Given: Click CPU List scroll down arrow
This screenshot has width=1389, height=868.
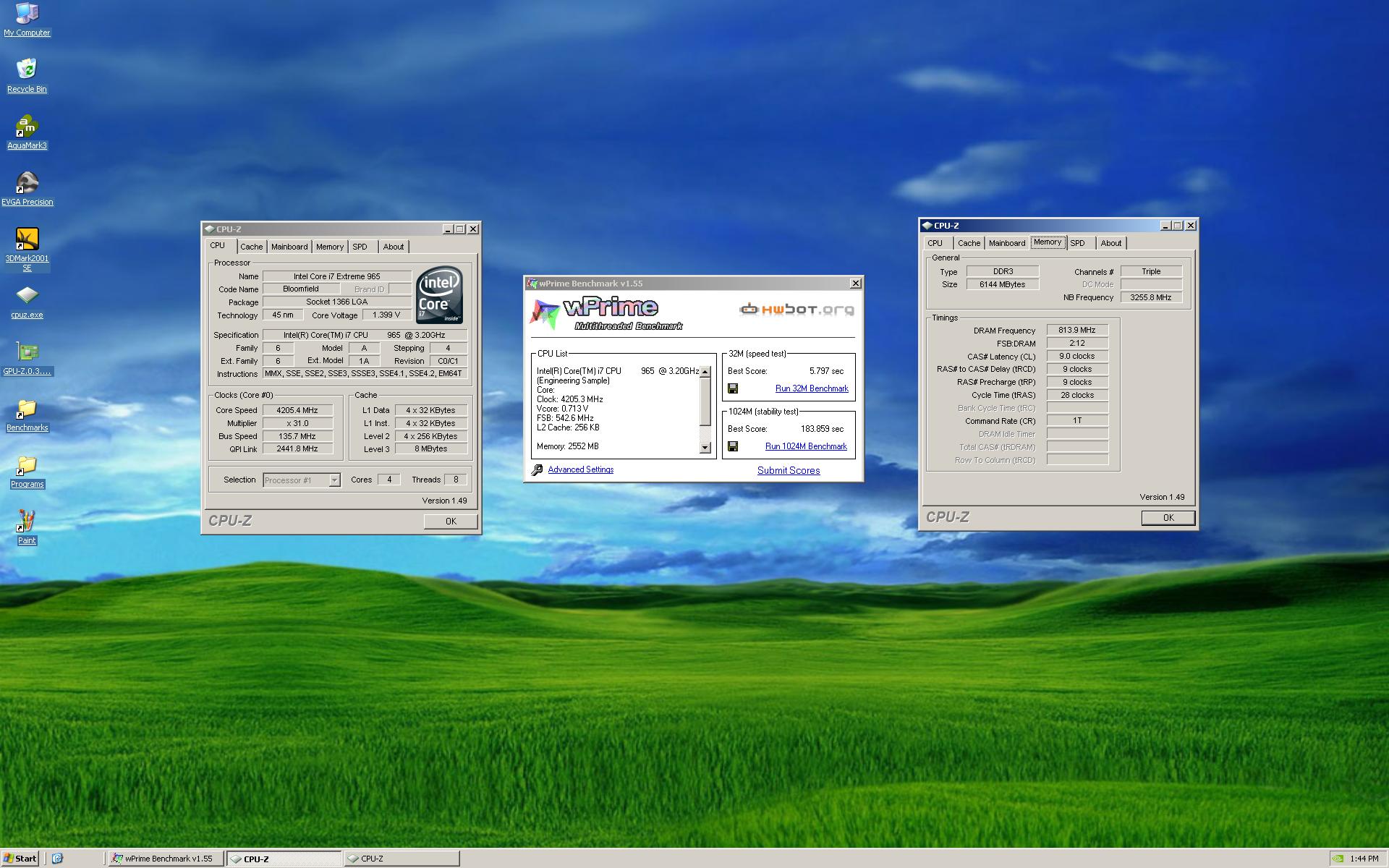Looking at the screenshot, I should tap(705, 448).
